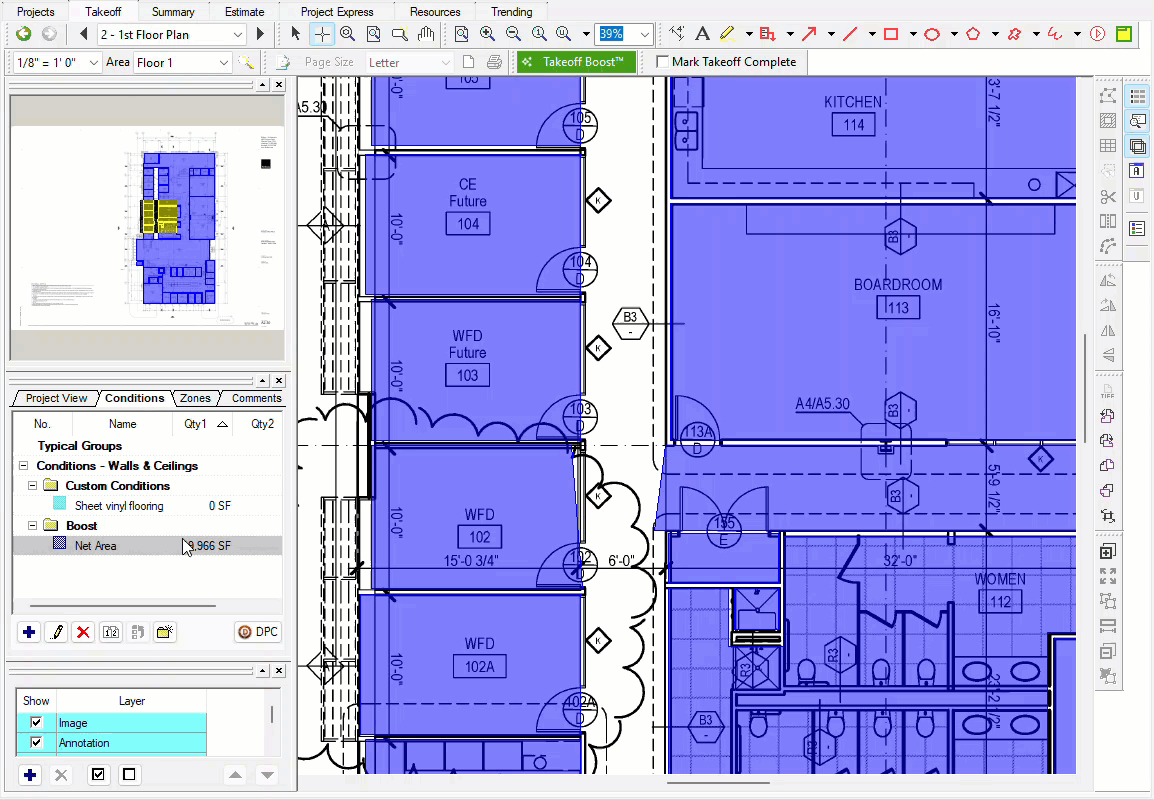The width and height of the screenshot is (1154, 800).
Task: Select the red Freehand scribble tool
Action: click(1055, 34)
